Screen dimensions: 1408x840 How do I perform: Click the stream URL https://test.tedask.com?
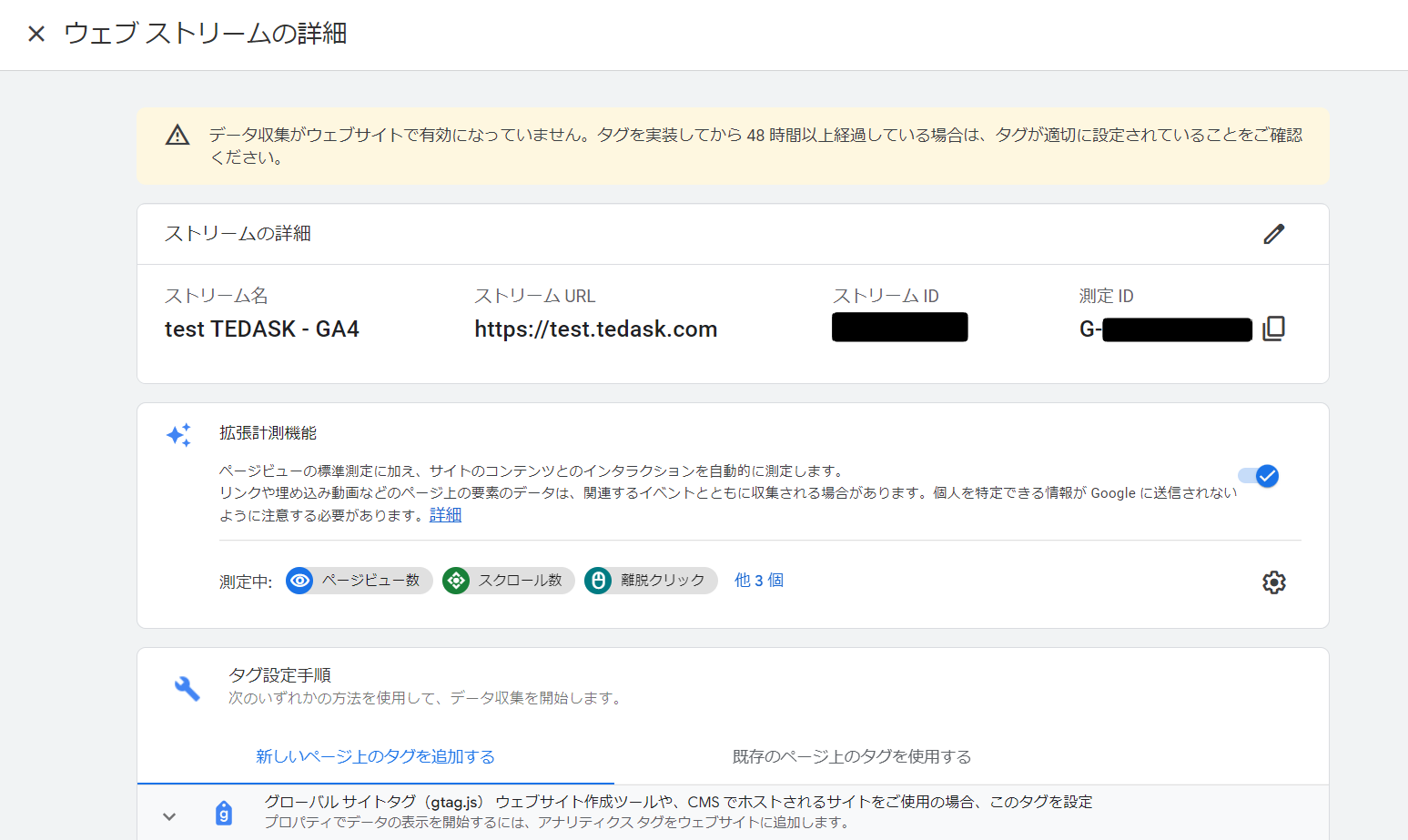click(x=595, y=329)
